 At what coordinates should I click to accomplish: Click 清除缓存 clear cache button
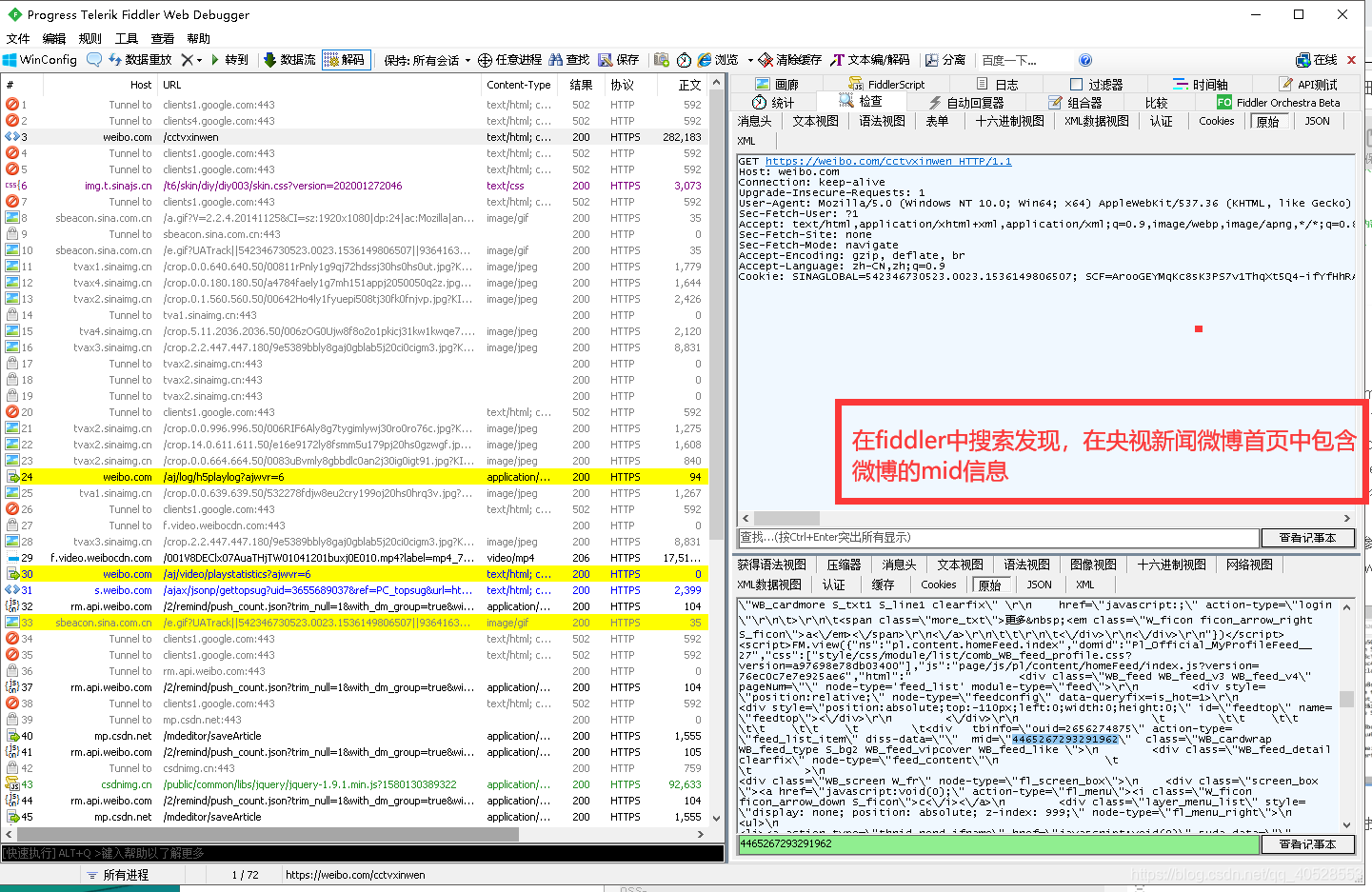click(790, 59)
